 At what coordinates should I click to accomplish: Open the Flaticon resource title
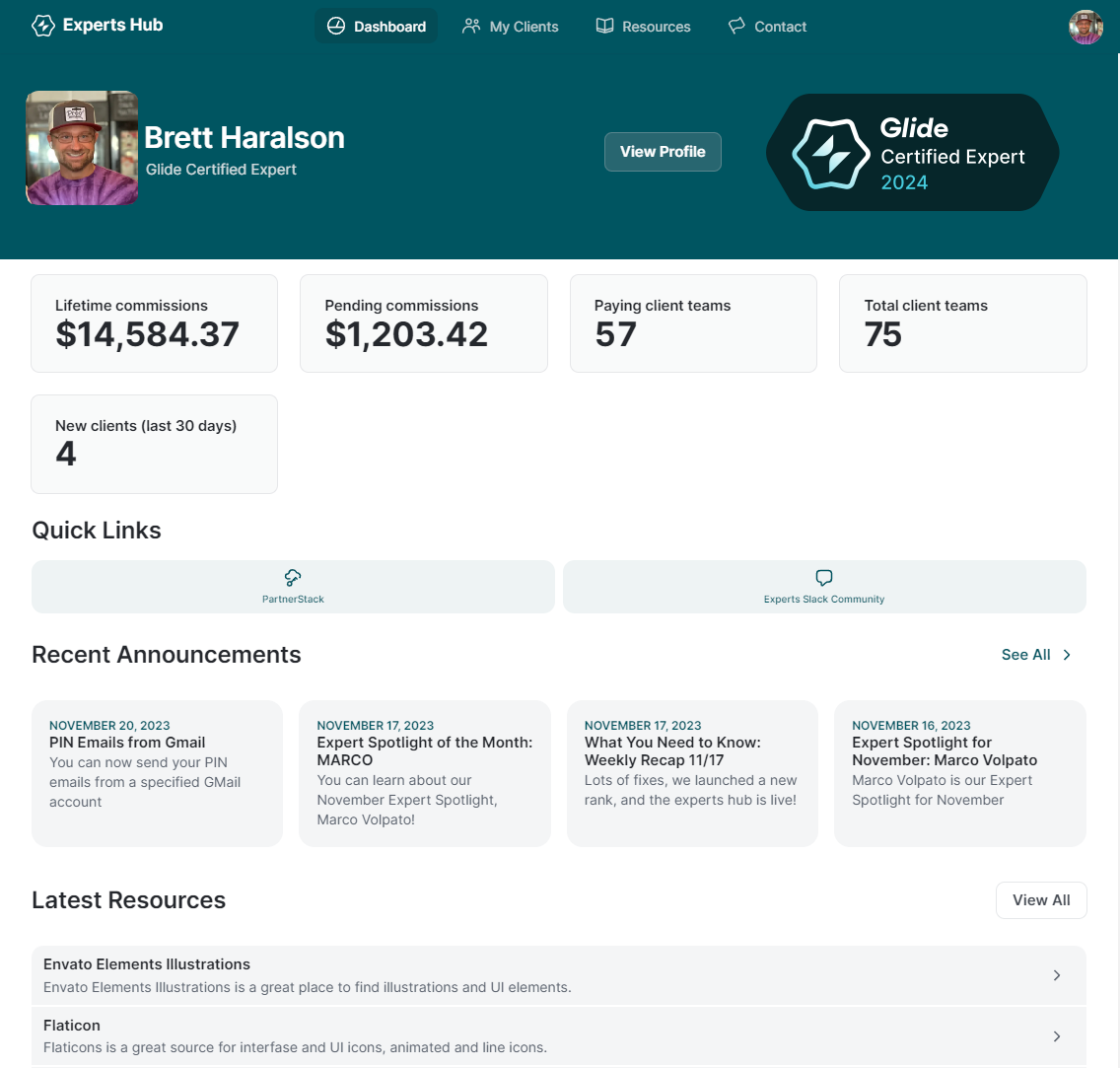(x=71, y=1026)
